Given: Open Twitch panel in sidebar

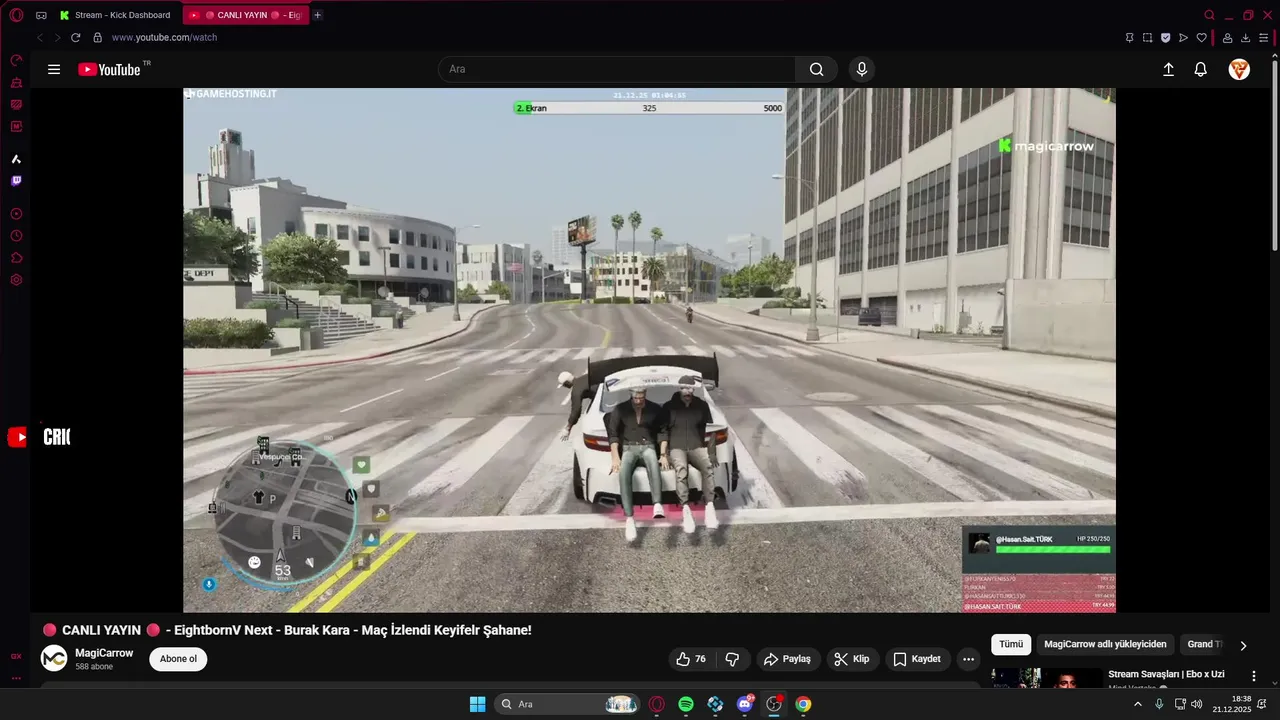Looking at the screenshot, I should point(16,181).
